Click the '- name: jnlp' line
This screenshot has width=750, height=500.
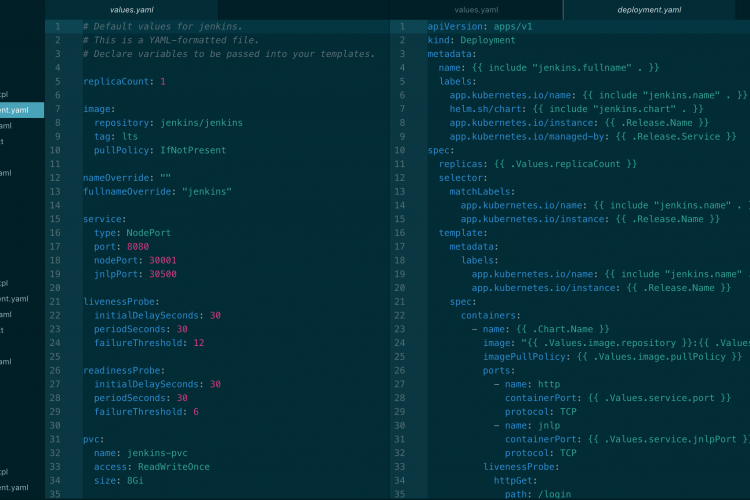(x=527, y=426)
